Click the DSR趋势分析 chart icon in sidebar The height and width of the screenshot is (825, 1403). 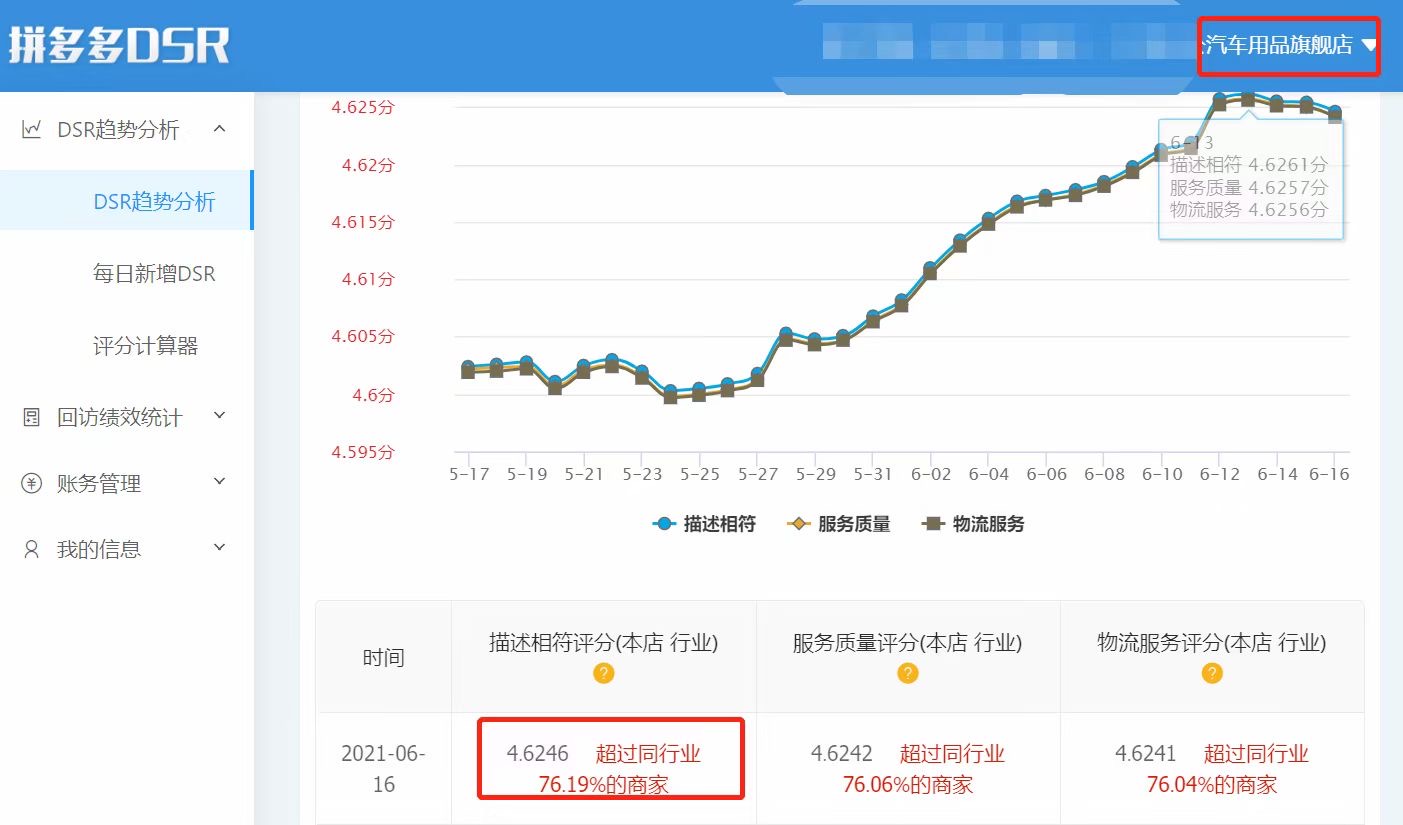[x=31, y=128]
